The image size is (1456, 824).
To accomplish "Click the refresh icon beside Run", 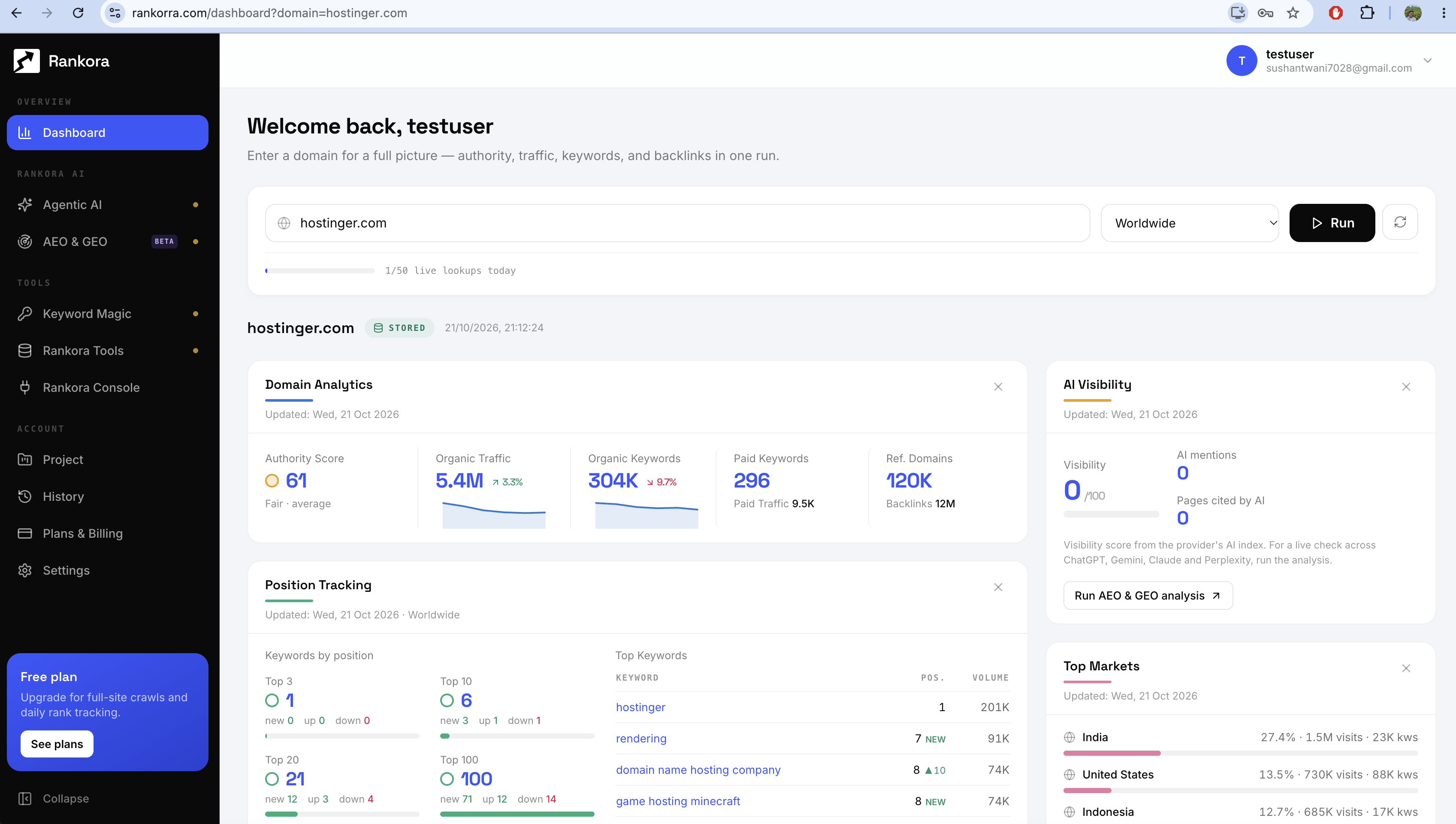I will [x=1399, y=222].
